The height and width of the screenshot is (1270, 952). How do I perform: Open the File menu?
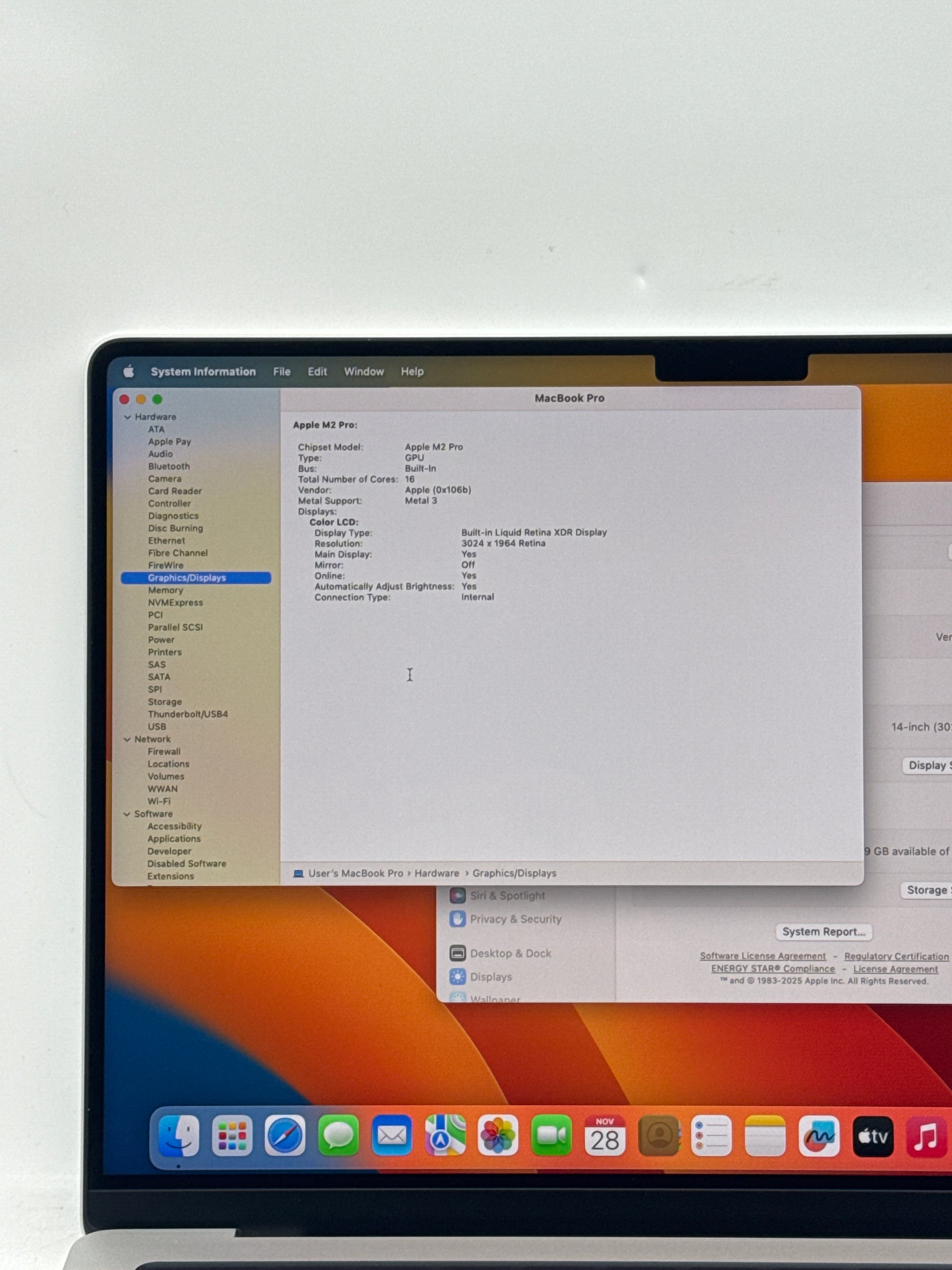coord(281,371)
